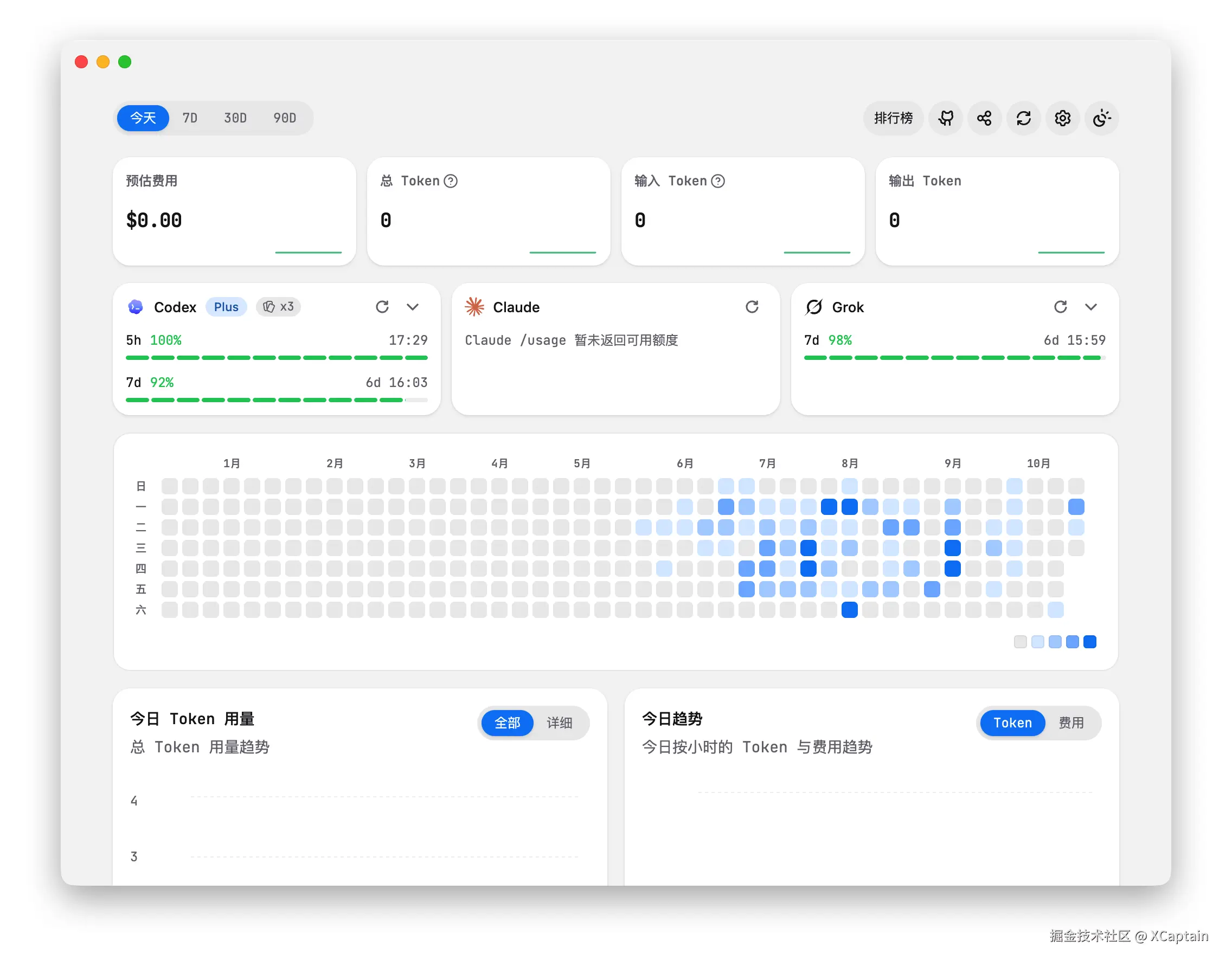This screenshot has width=1232, height=967.
Task: Click the 预估费用 $0.00 card
Action: coord(234,211)
